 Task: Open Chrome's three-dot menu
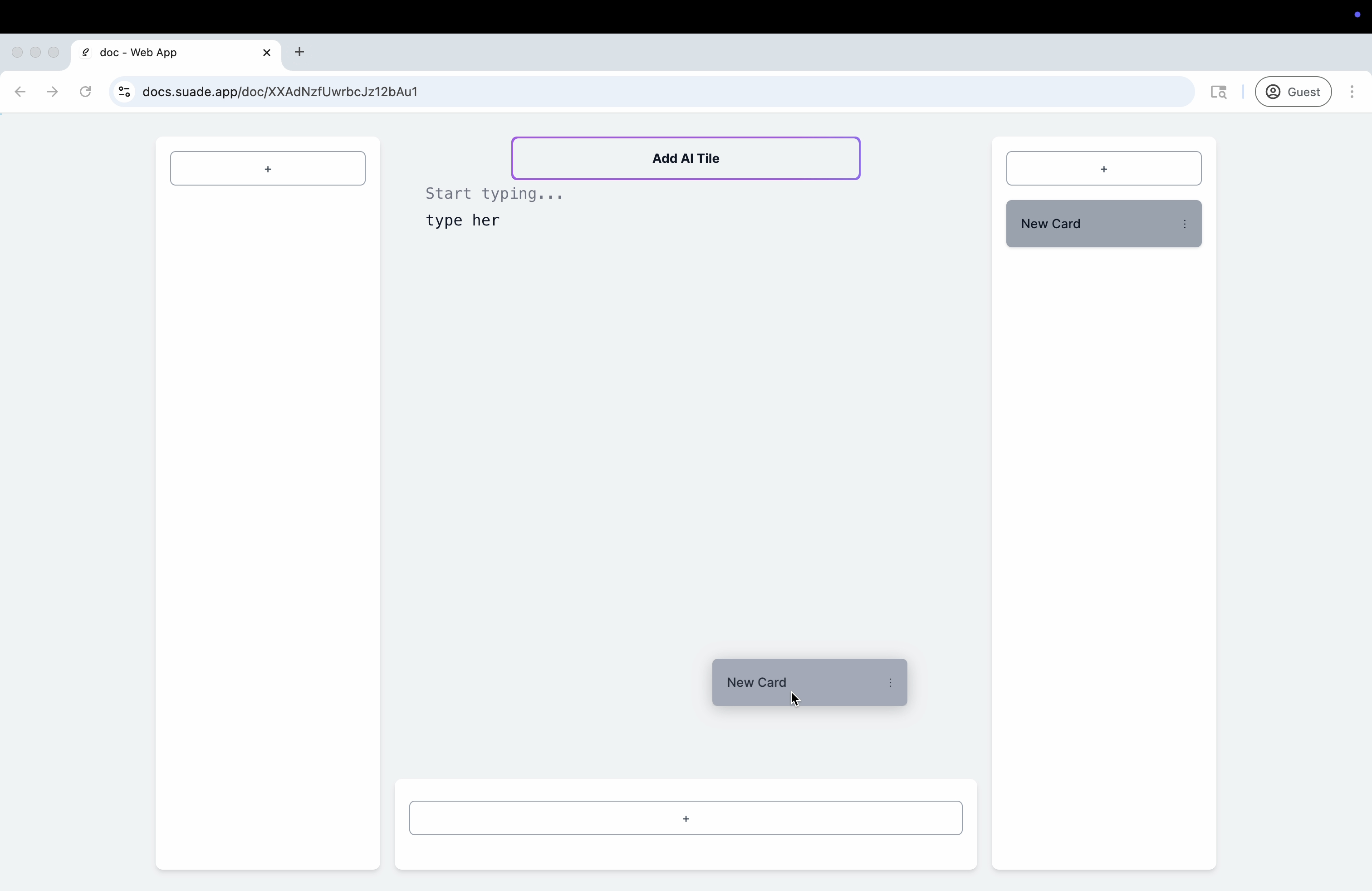[x=1352, y=92]
